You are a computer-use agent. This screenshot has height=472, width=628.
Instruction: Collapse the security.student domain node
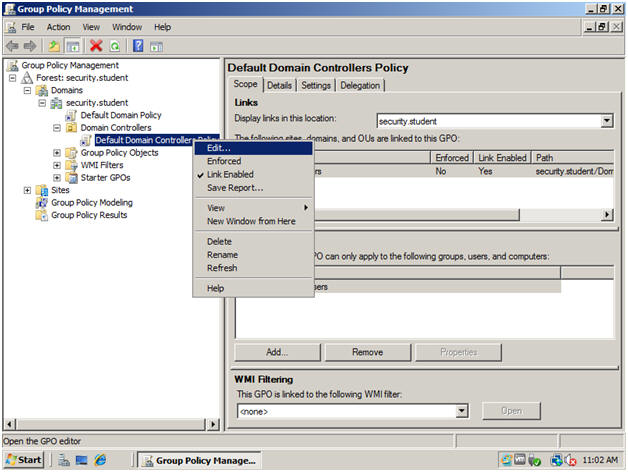42,103
